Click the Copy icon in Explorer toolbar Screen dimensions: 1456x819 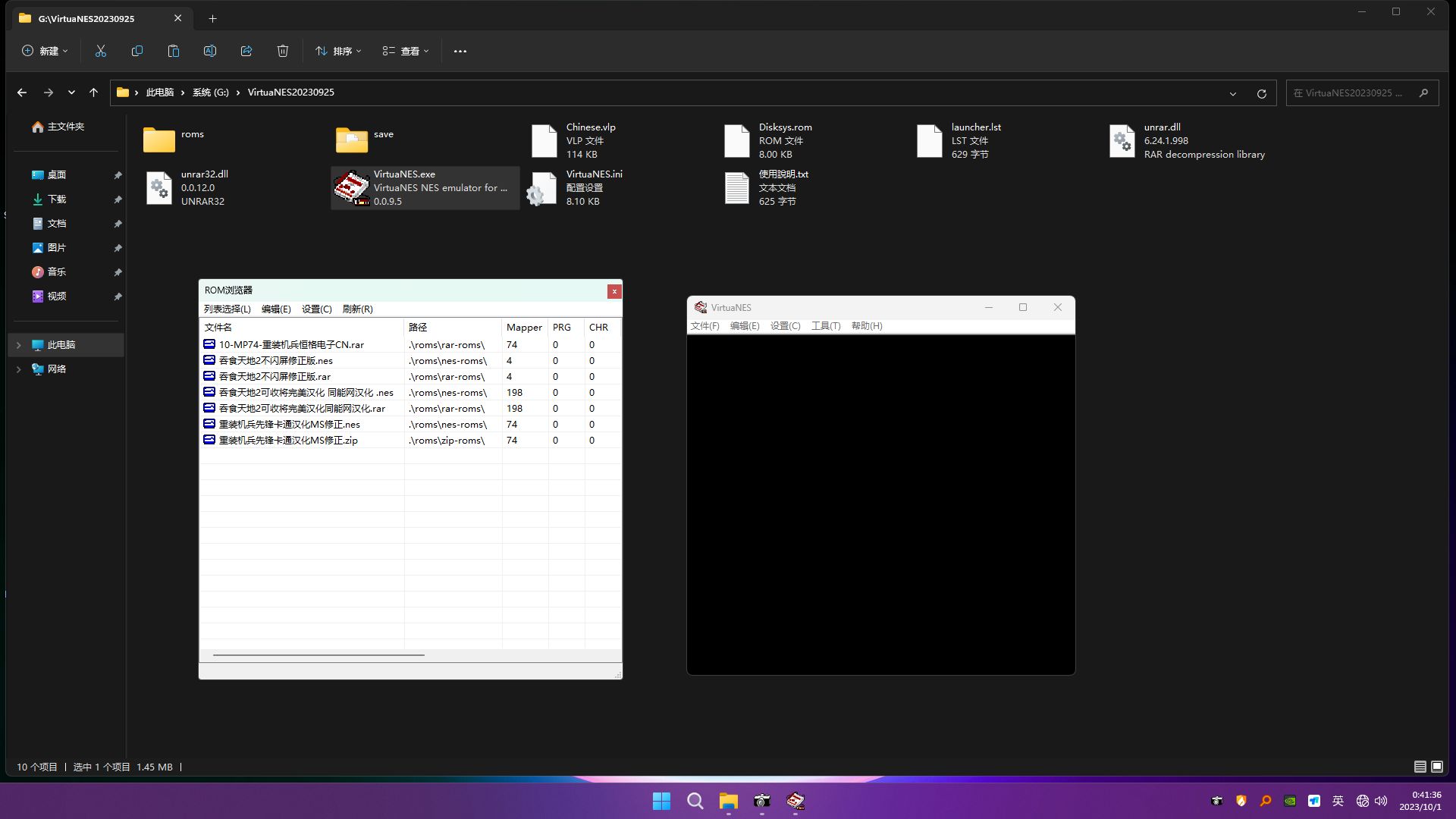(x=137, y=51)
